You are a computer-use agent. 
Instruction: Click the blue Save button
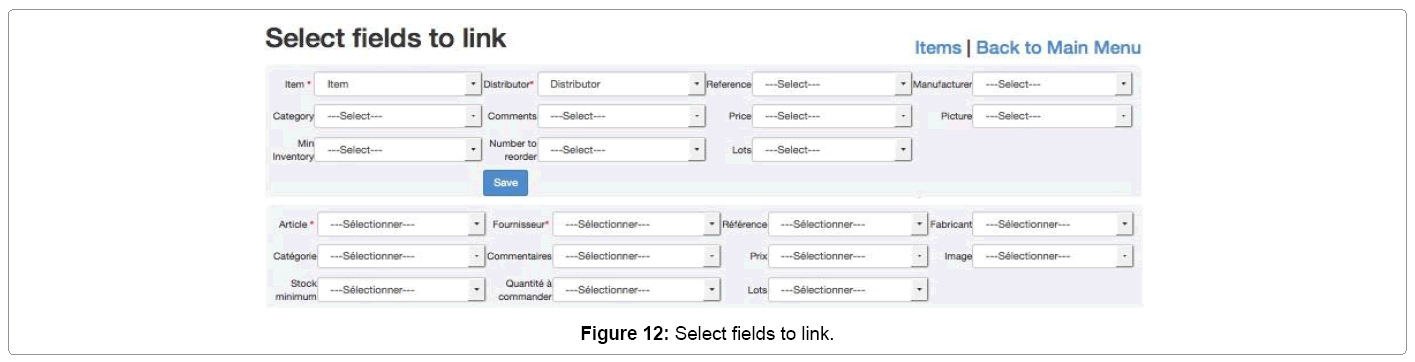pyautogui.click(x=505, y=183)
